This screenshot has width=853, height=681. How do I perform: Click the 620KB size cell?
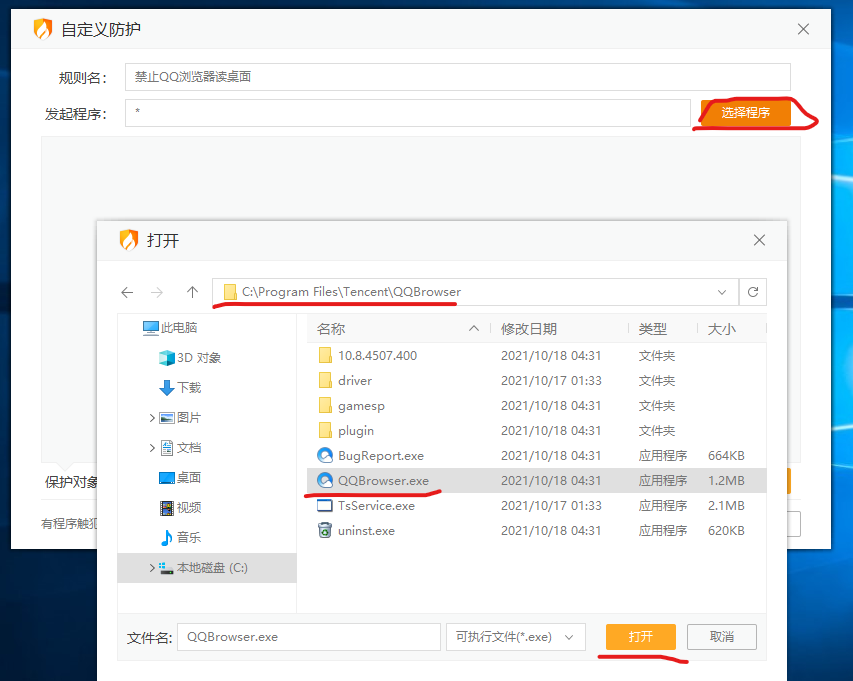point(726,531)
